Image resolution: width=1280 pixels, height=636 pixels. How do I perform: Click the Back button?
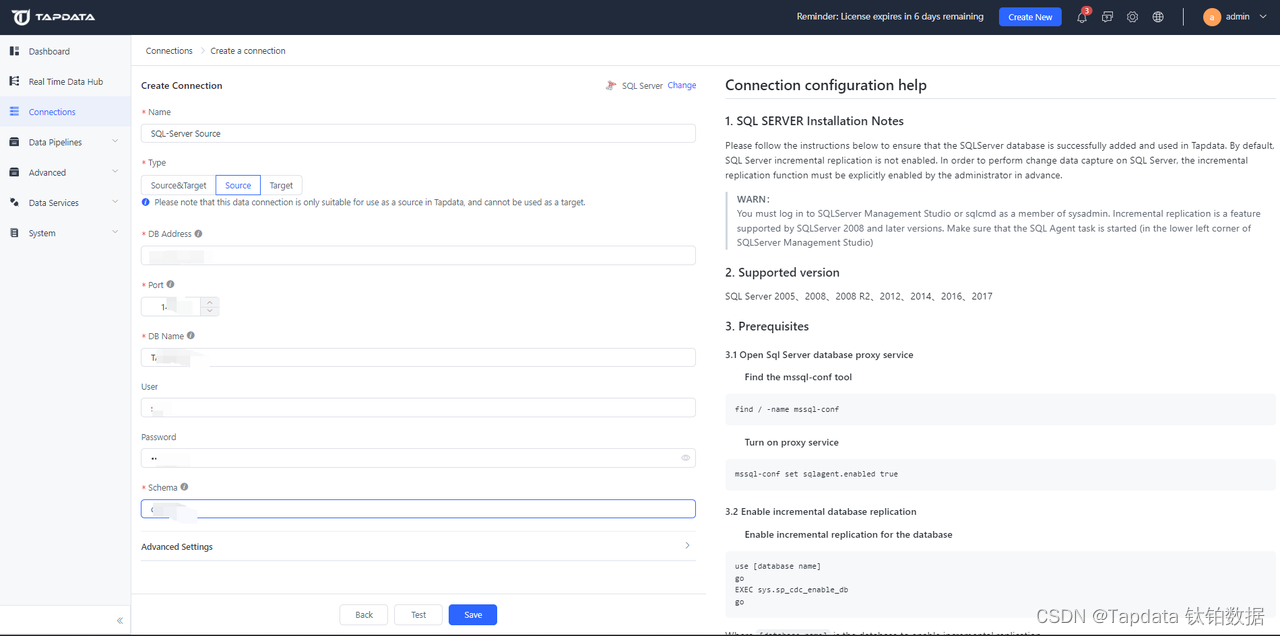(x=364, y=615)
